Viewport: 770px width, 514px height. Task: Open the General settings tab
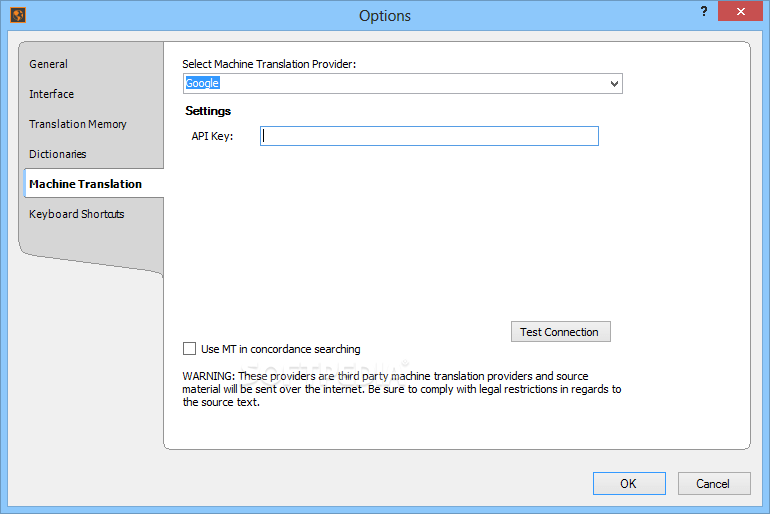(x=49, y=64)
